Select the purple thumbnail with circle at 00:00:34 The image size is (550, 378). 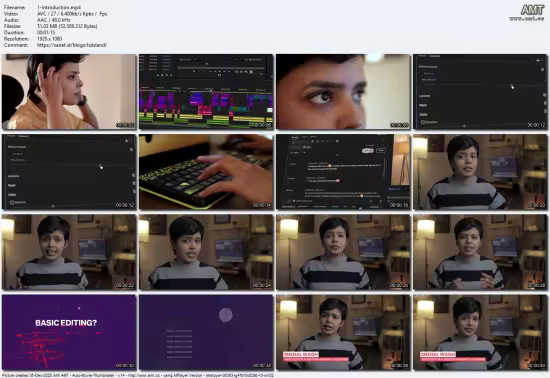click(x=206, y=332)
